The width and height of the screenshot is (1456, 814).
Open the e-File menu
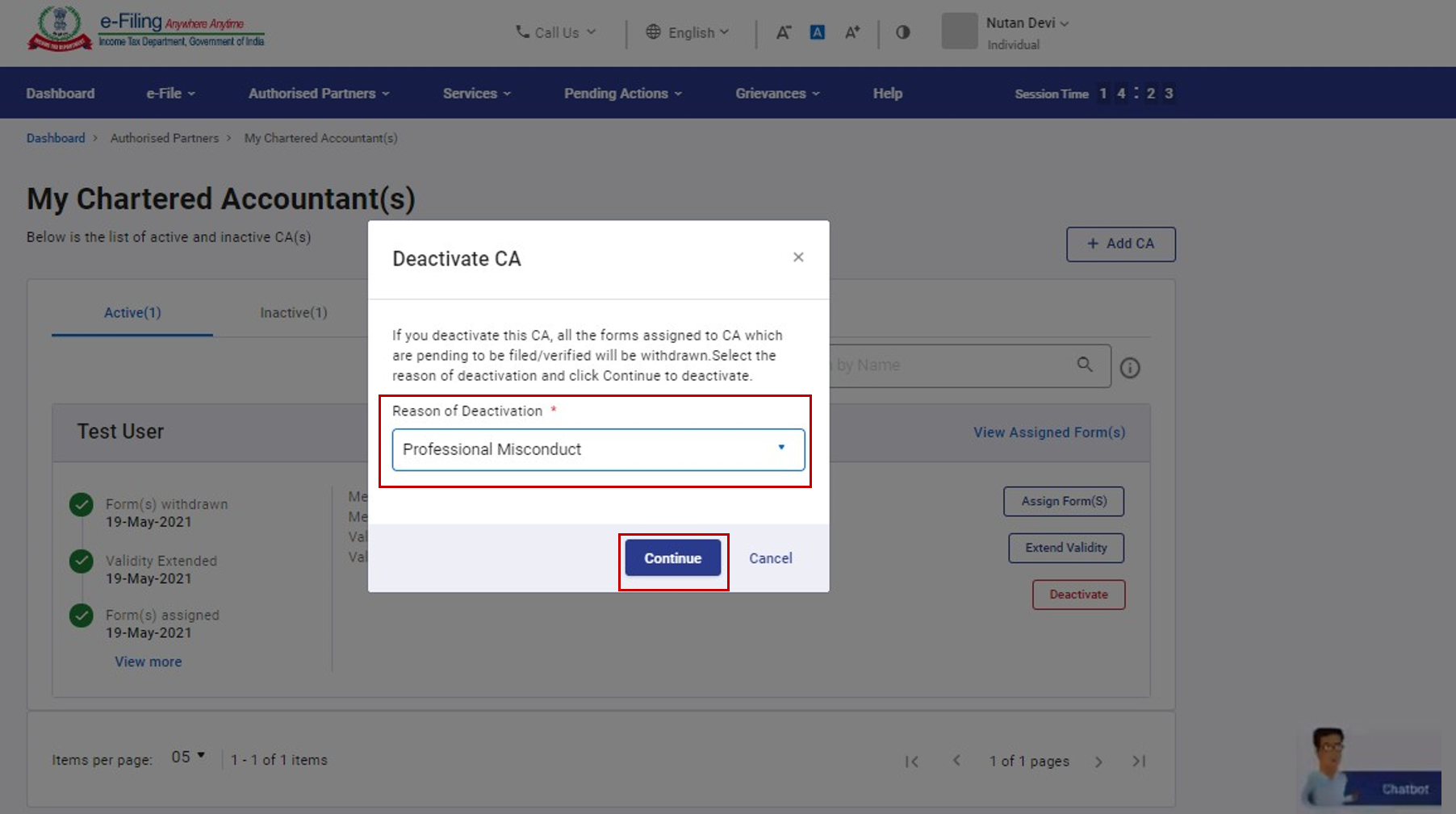tap(170, 94)
